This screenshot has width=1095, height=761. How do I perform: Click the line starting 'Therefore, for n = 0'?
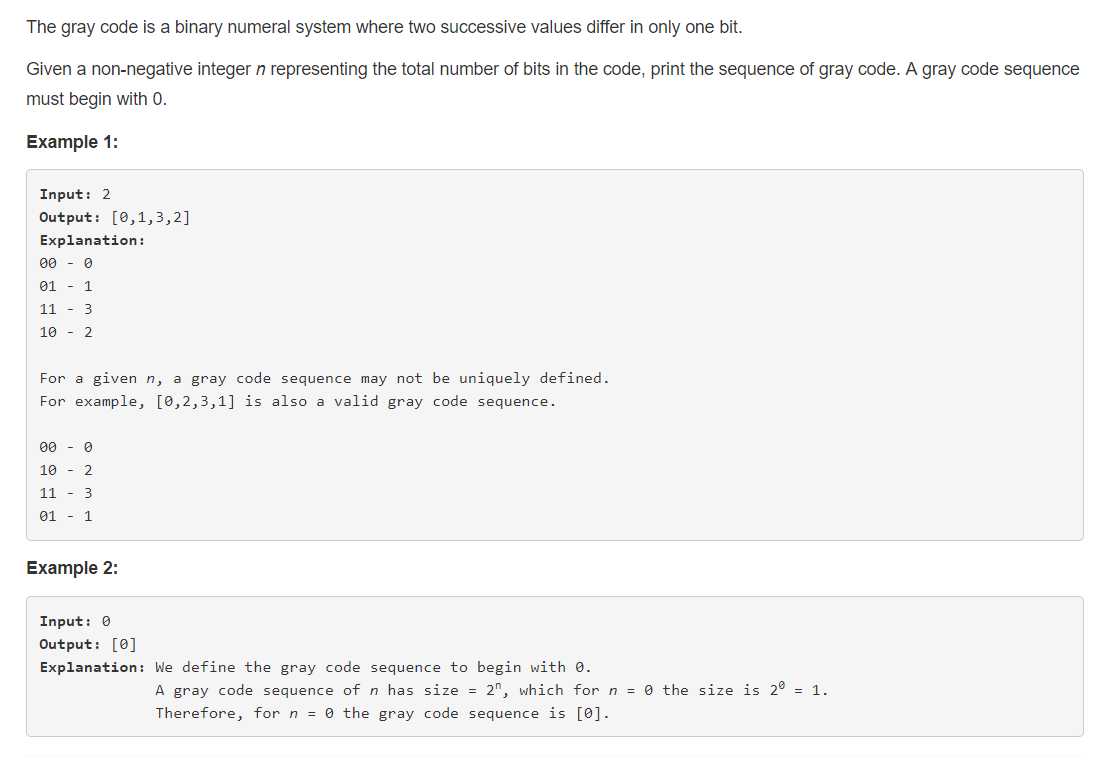[382, 713]
